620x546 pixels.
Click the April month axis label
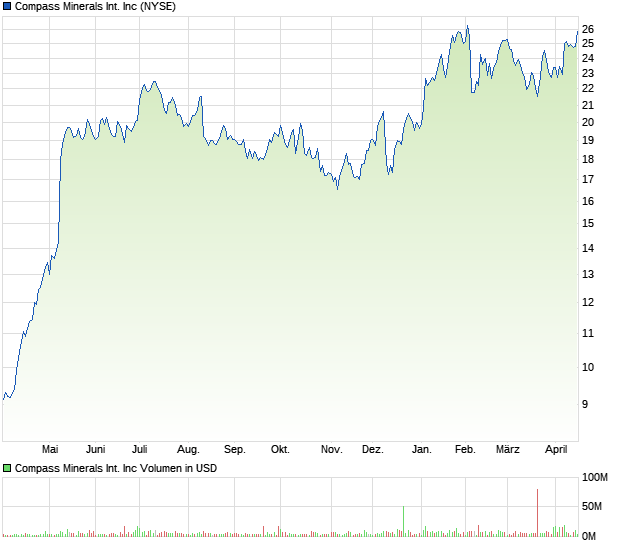point(556,450)
